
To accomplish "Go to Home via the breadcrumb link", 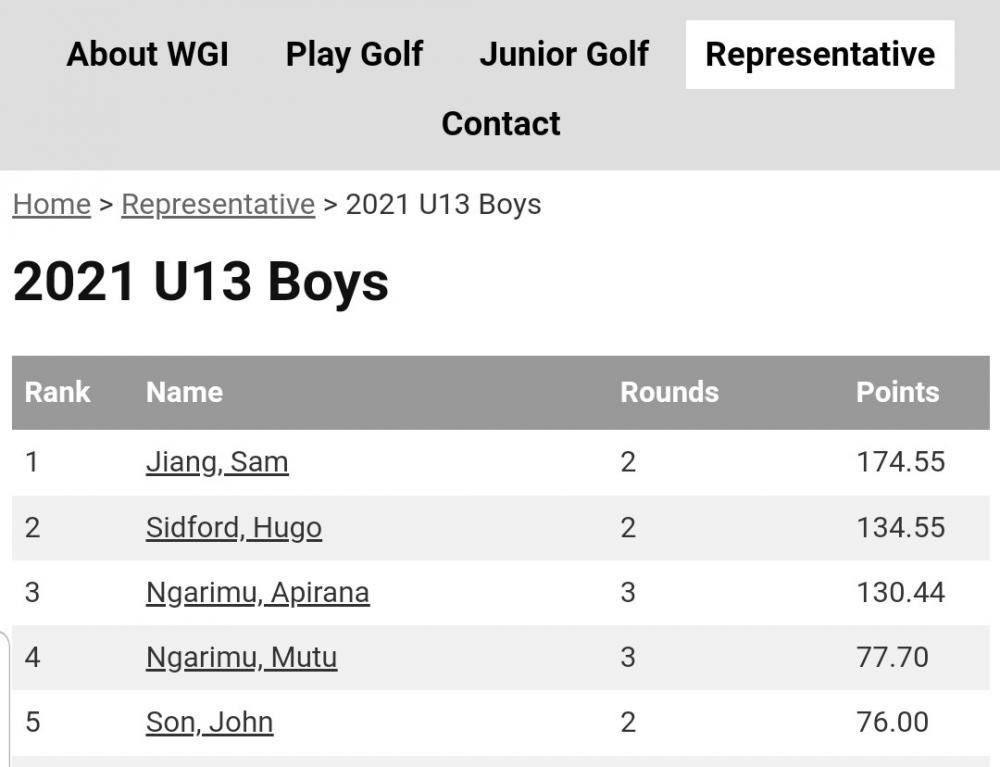I will [50, 204].
